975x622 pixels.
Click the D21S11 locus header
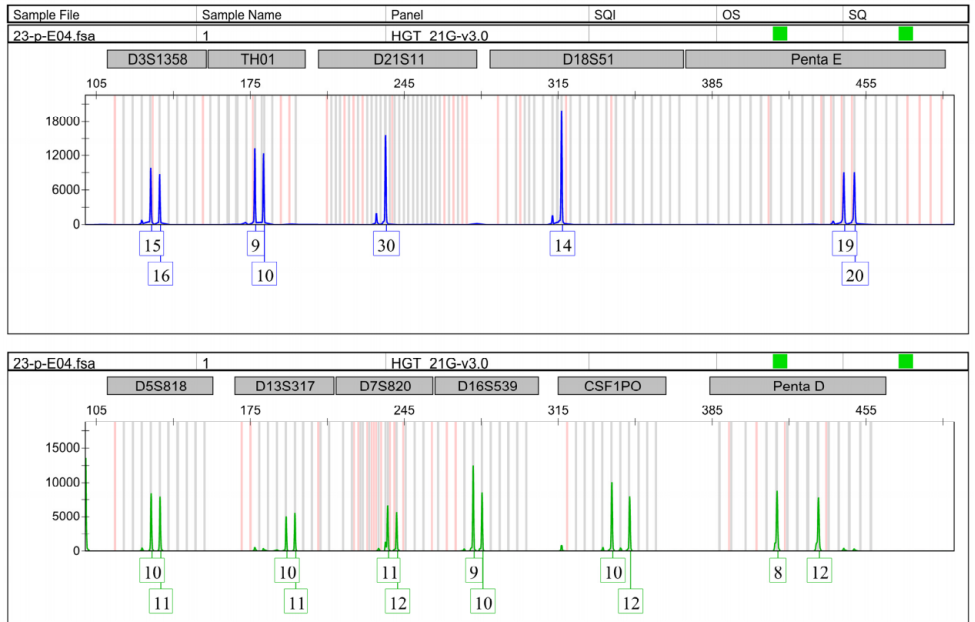click(398, 59)
